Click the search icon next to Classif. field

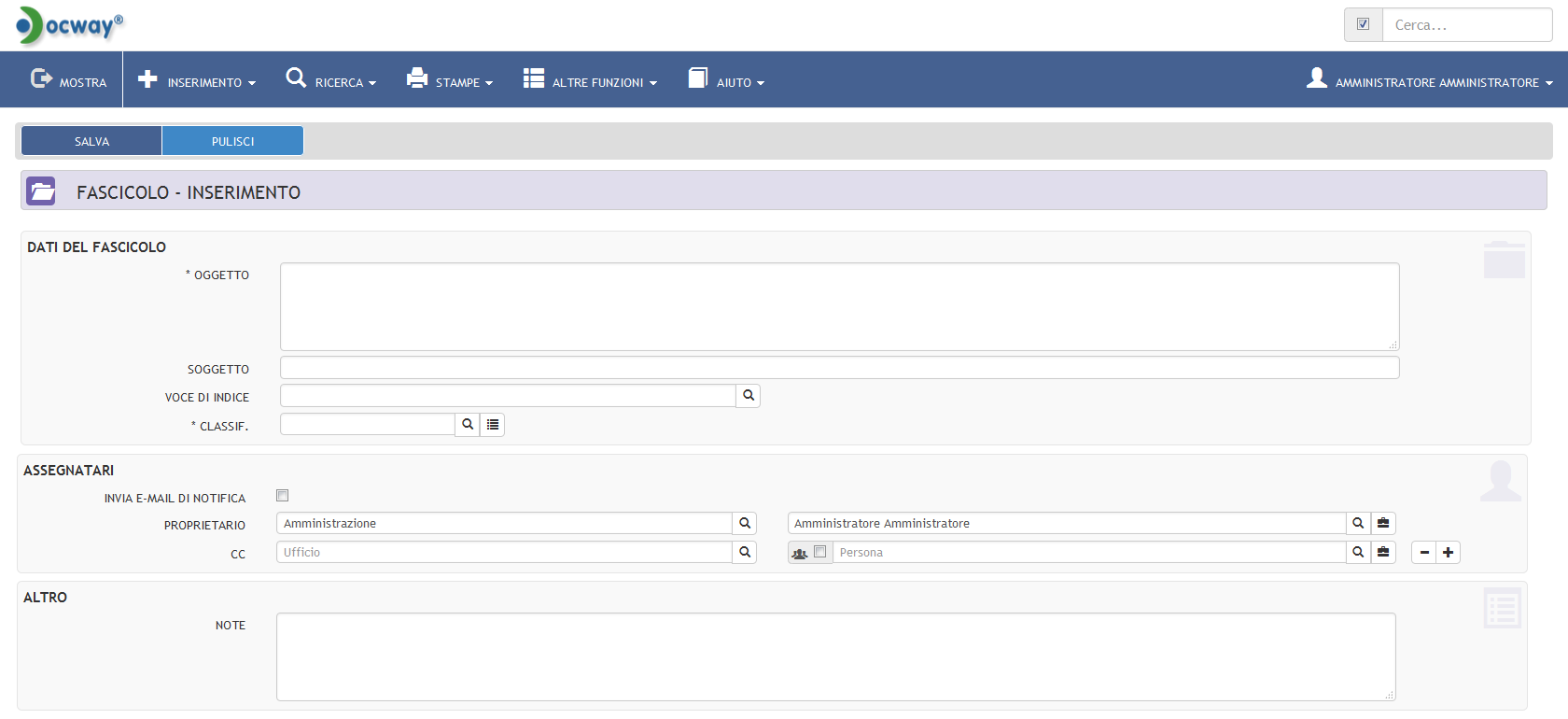(x=468, y=425)
